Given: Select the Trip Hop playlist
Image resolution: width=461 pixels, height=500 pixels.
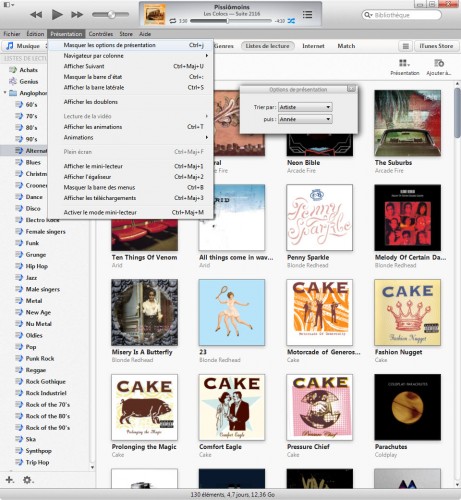Looking at the screenshot, I should (37, 462).
